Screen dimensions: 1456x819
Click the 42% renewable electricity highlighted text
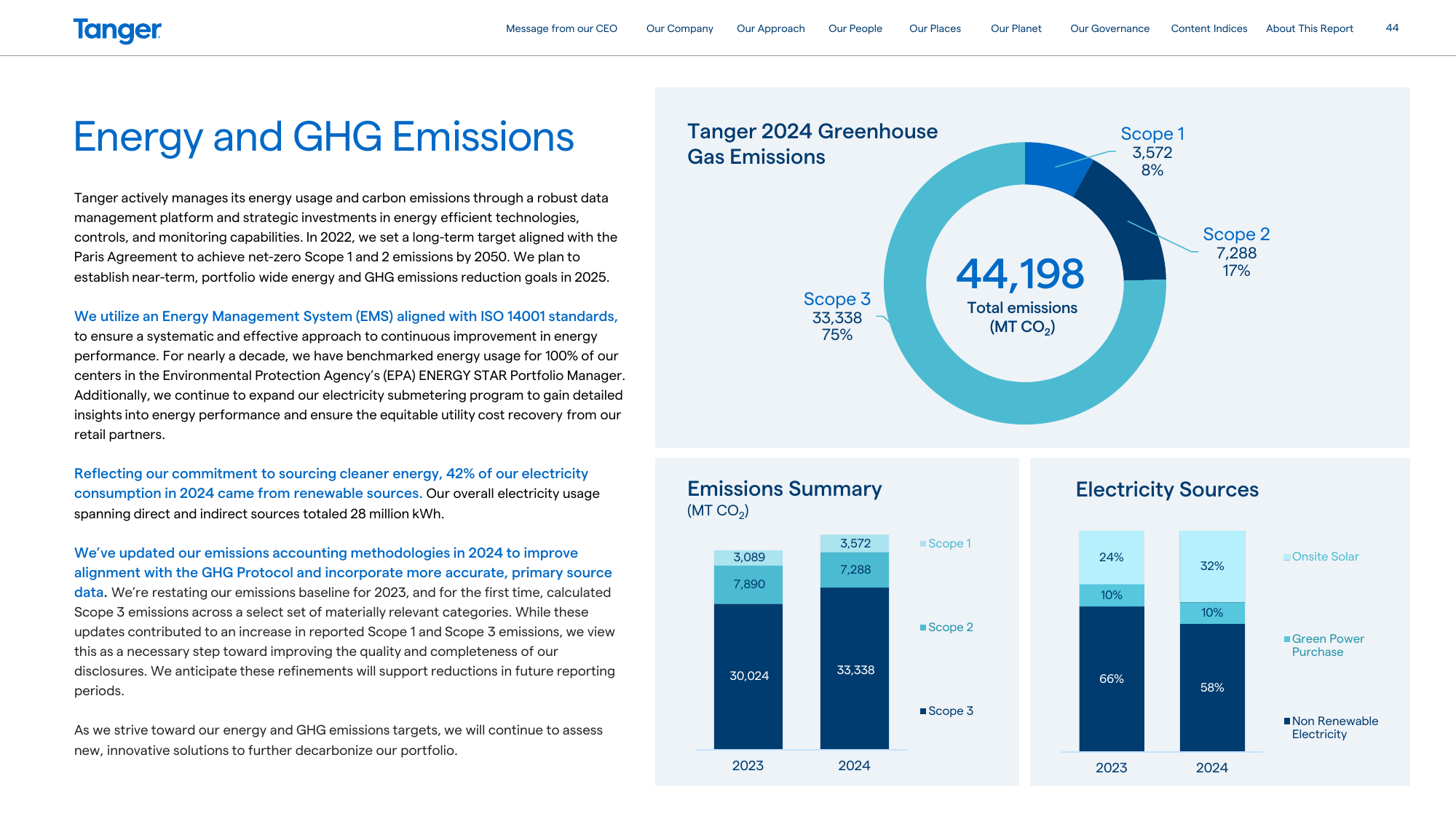click(x=331, y=483)
